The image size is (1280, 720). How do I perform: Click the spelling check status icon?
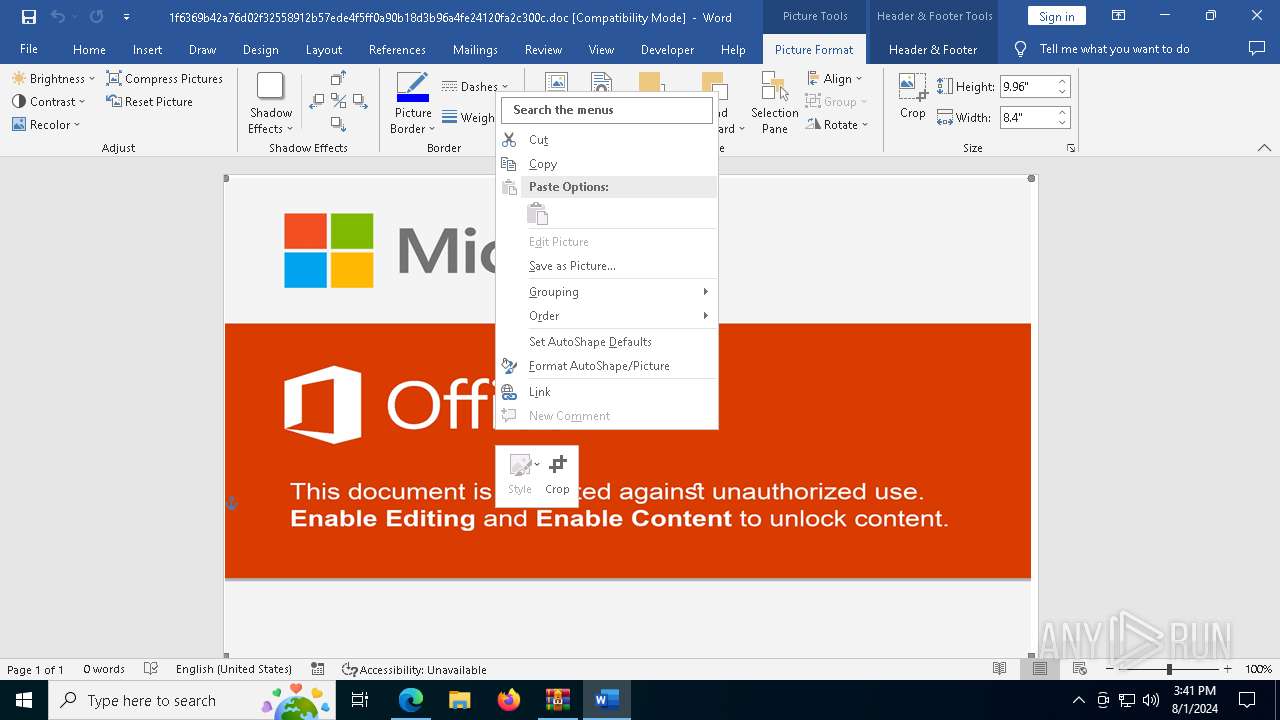pos(151,669)
